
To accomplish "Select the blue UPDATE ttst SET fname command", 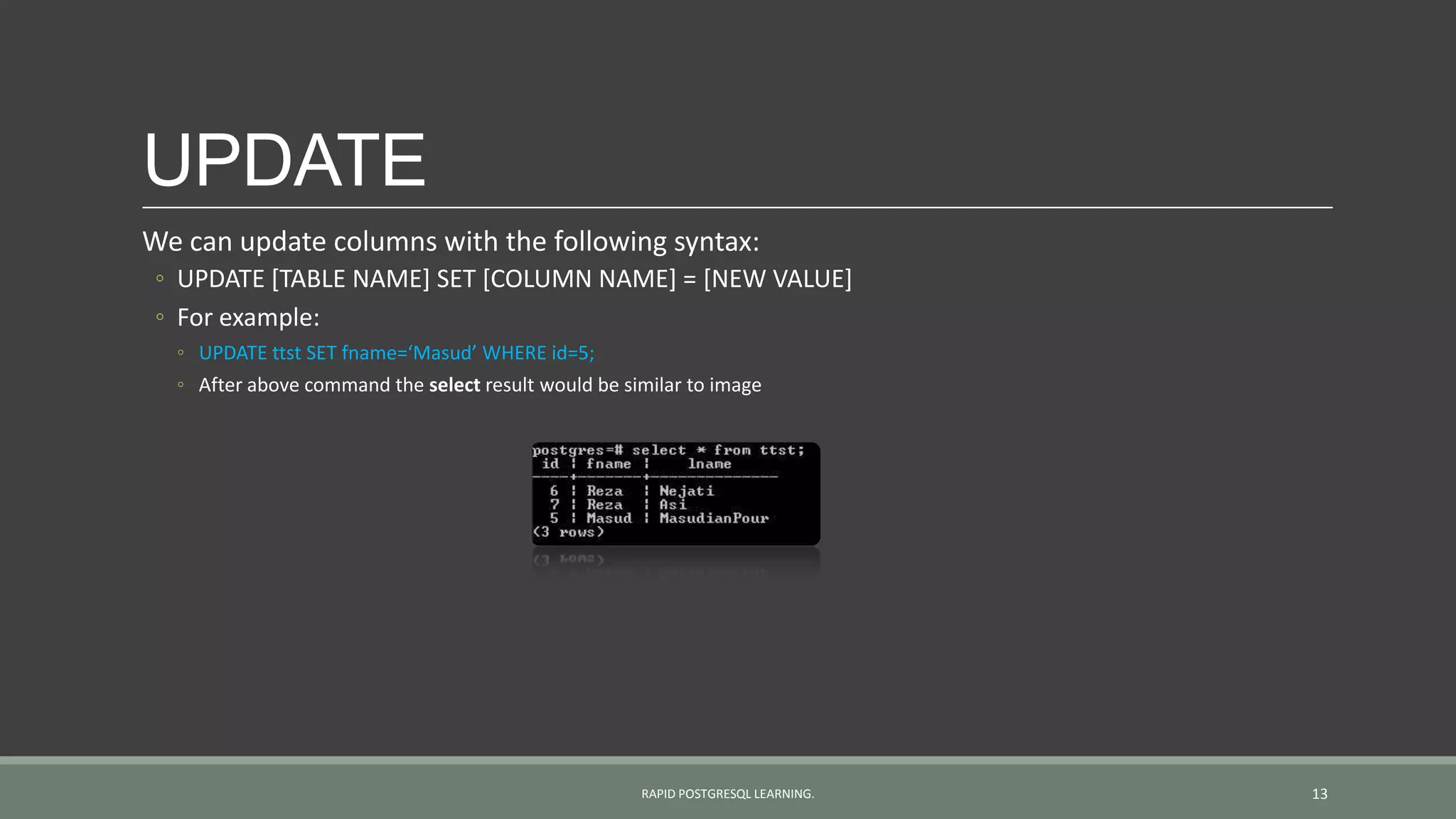I will point(396,353).
